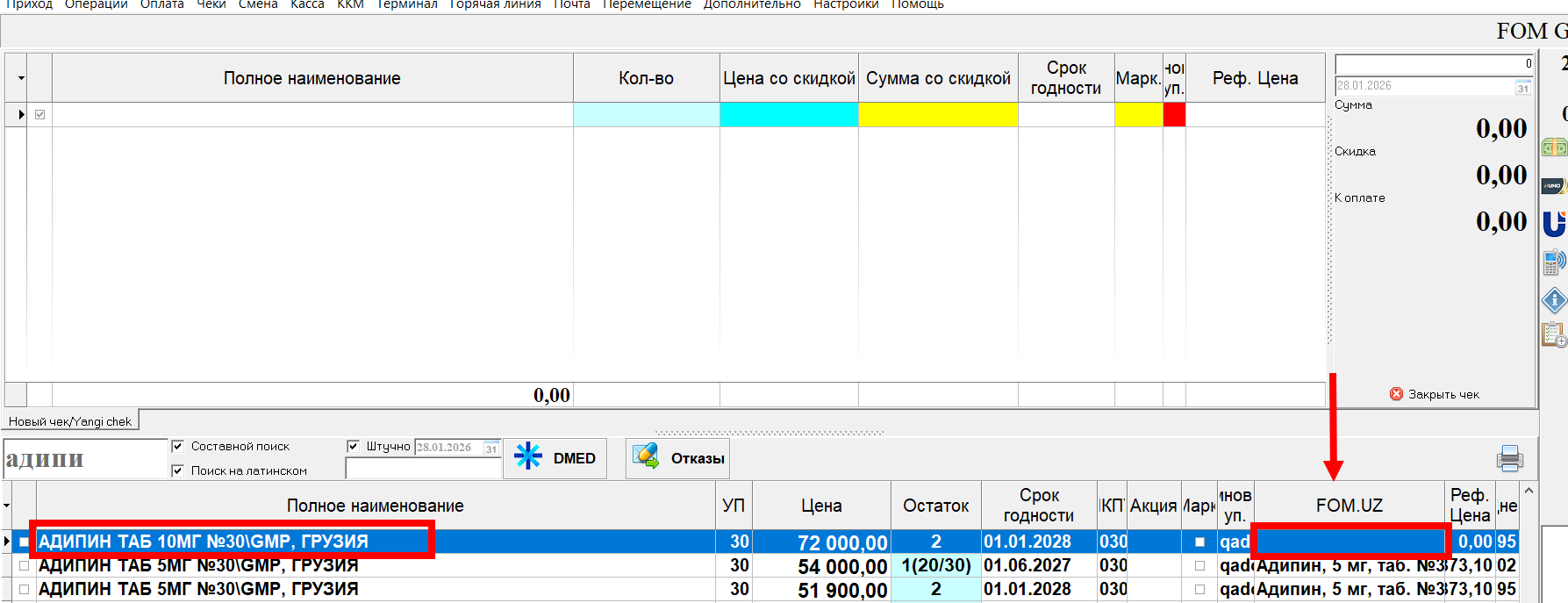Viewport: 1568px width, 603px height.
Task: Toggle the checkbox in the empty receipt row
Action: point(39,114)
